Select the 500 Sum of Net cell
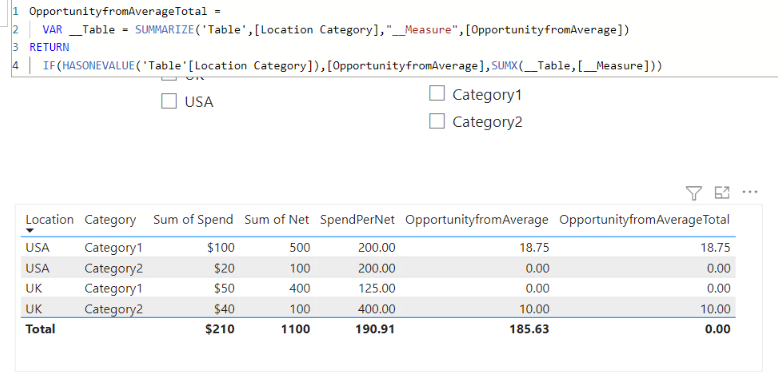The image size is (778, 372). pos(301,248)
